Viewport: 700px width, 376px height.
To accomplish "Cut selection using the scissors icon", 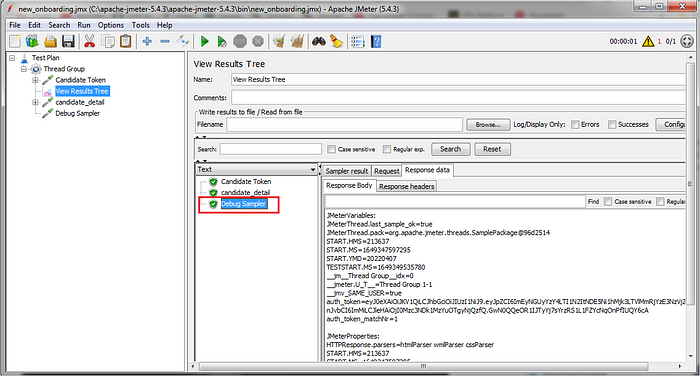I will 90,42.
